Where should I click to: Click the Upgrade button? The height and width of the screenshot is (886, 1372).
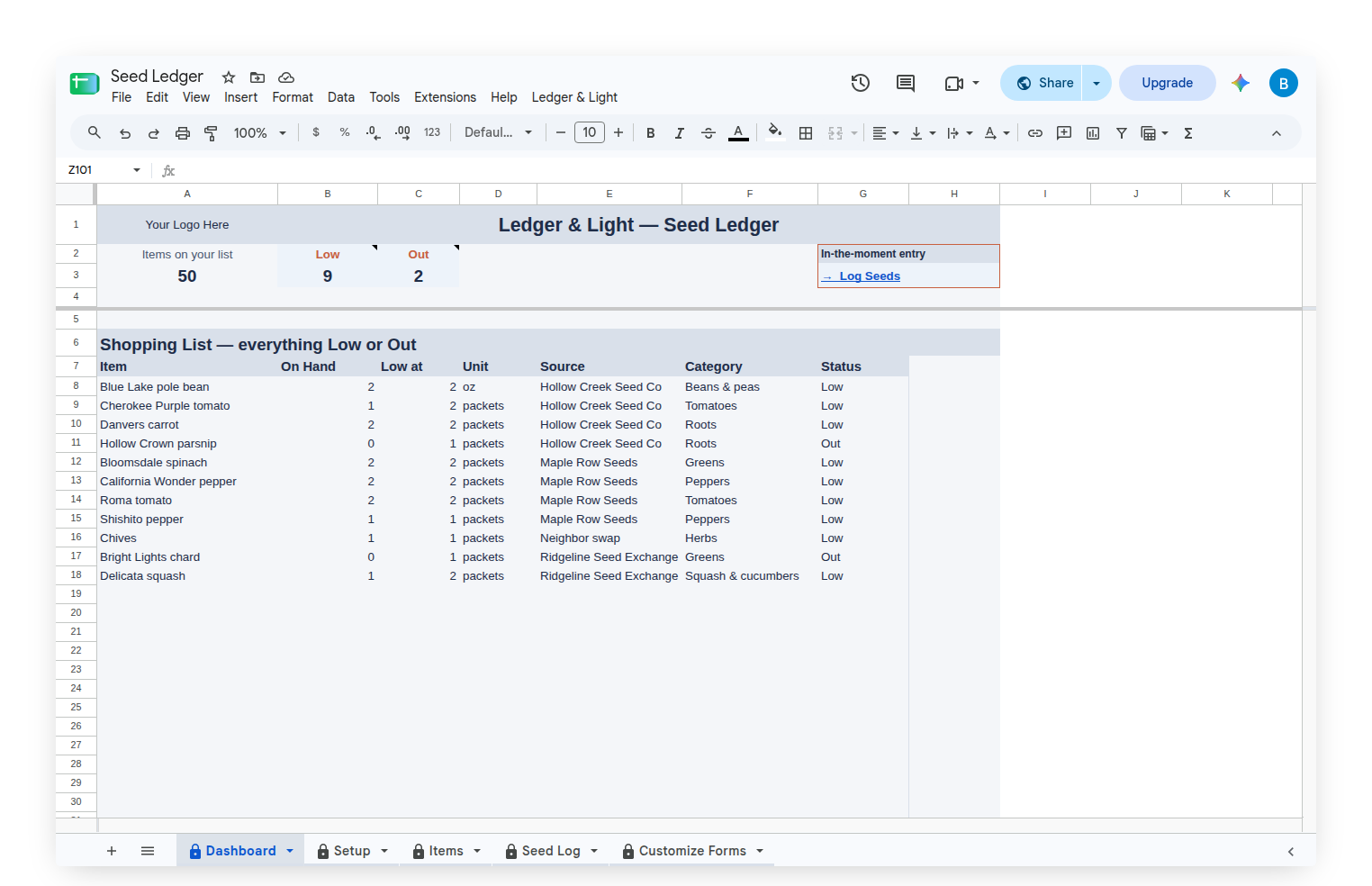pyautogui.click(x=1167, y=83)
